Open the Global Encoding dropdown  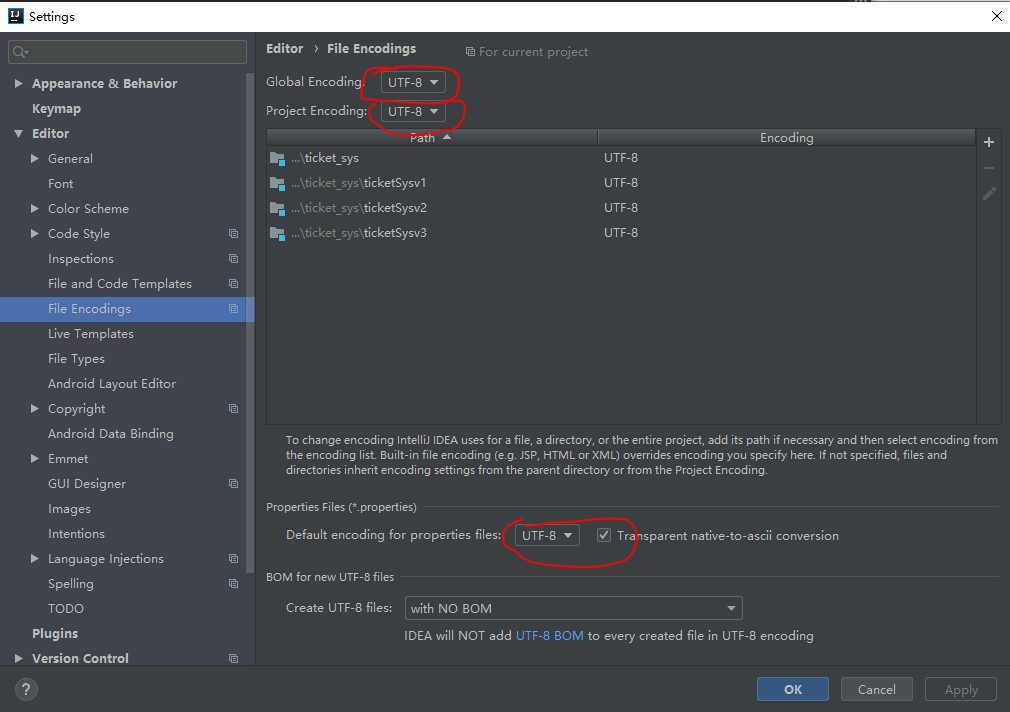pyautogui.click(x=413, y=82)
